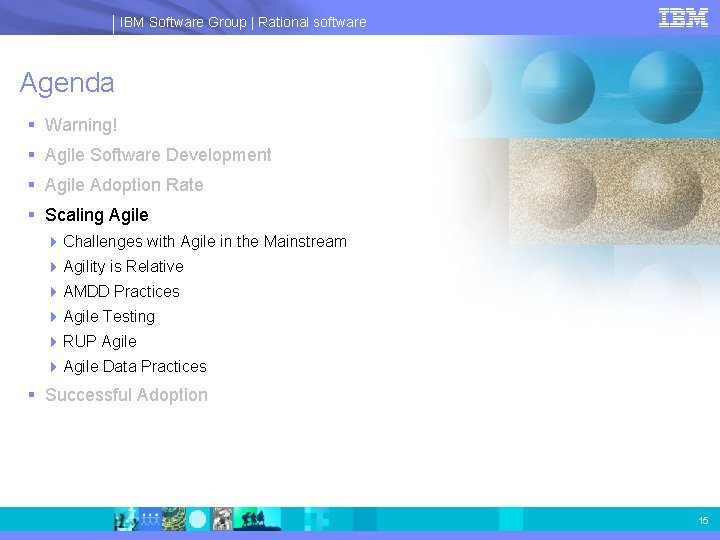
Task: Click the IBM logo in the header
Action: (683, 18)
